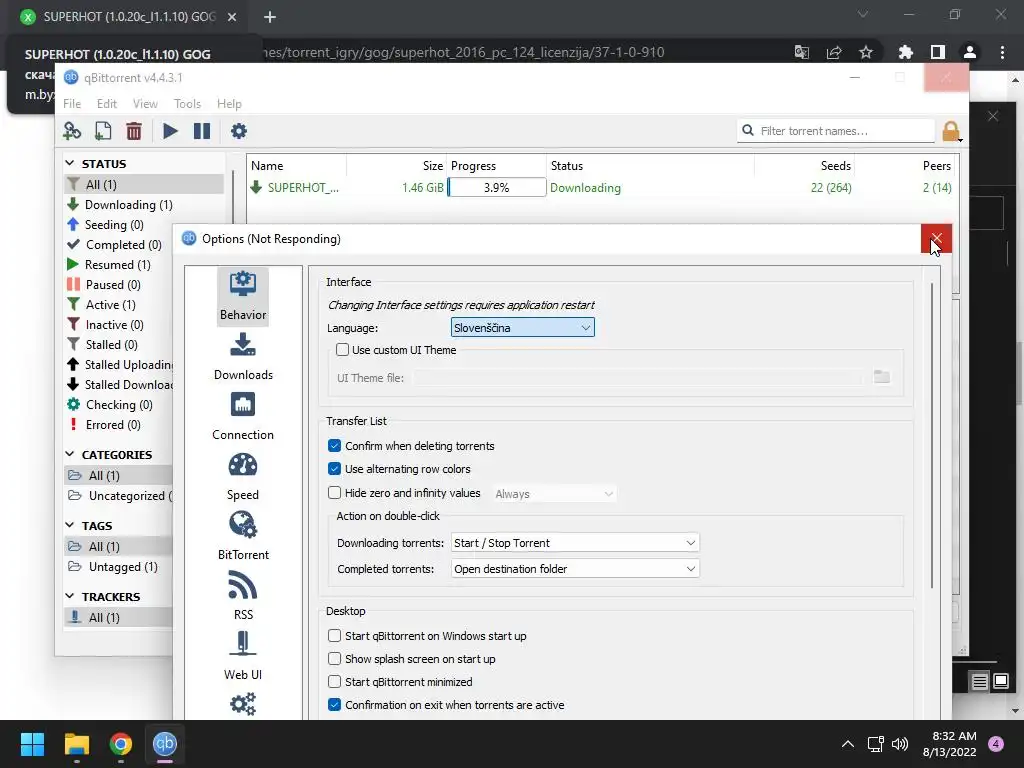Collapse the TAGS sidebar section
This screenshot has width=1024, height=768.
71,525
